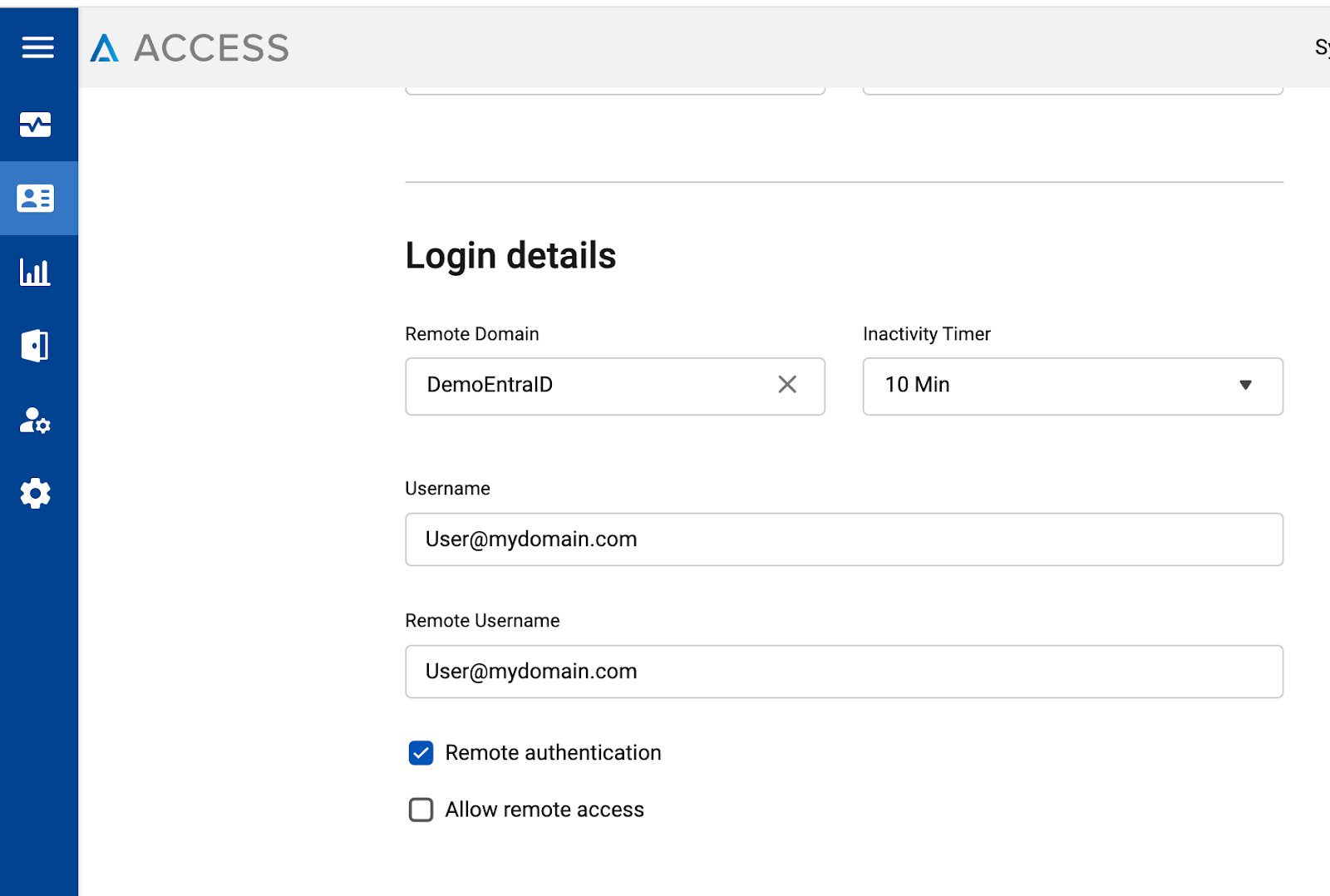
Task: Open the Inactivity Timer dropdown
Action: coord(1072,386)
